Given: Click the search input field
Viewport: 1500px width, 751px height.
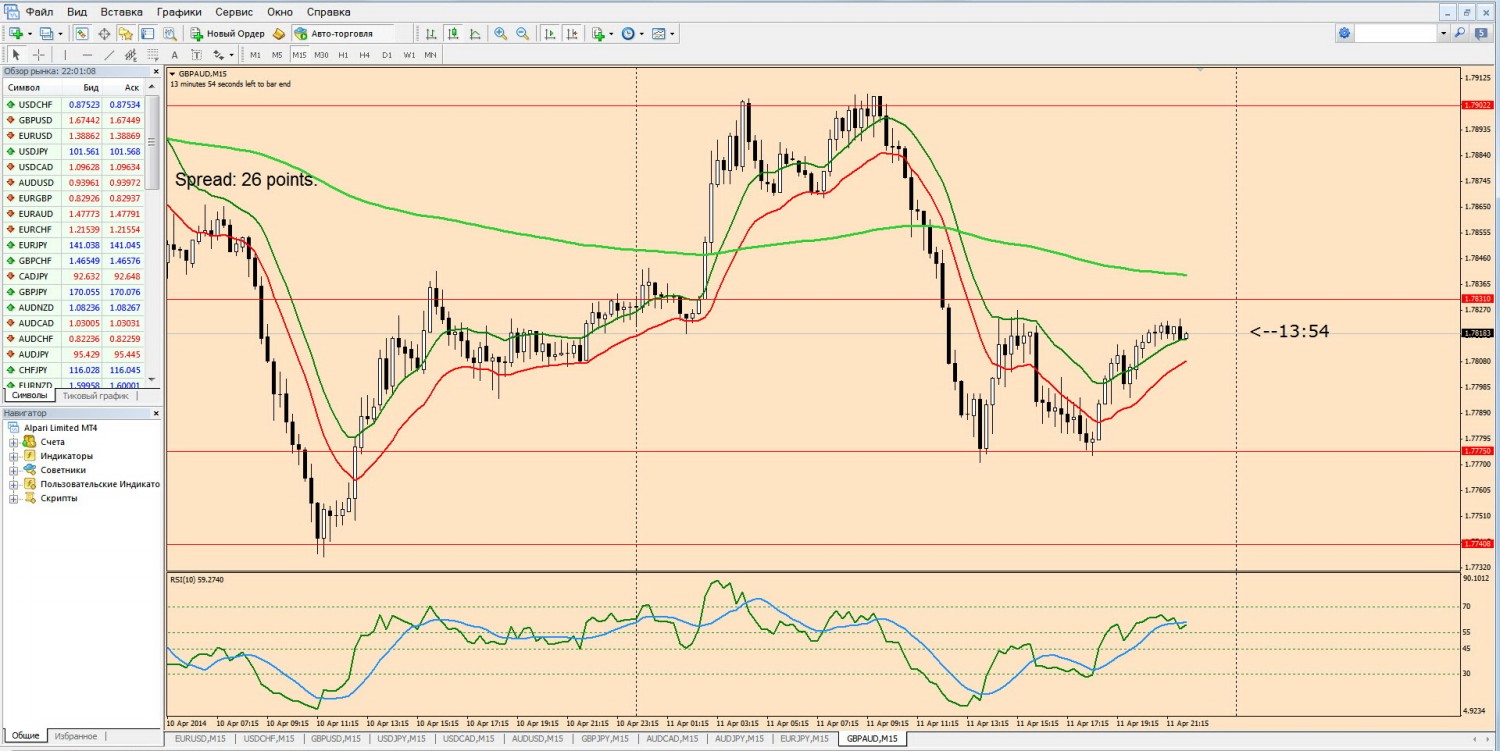Looking at the screenshot, I should click(1396, 33).
